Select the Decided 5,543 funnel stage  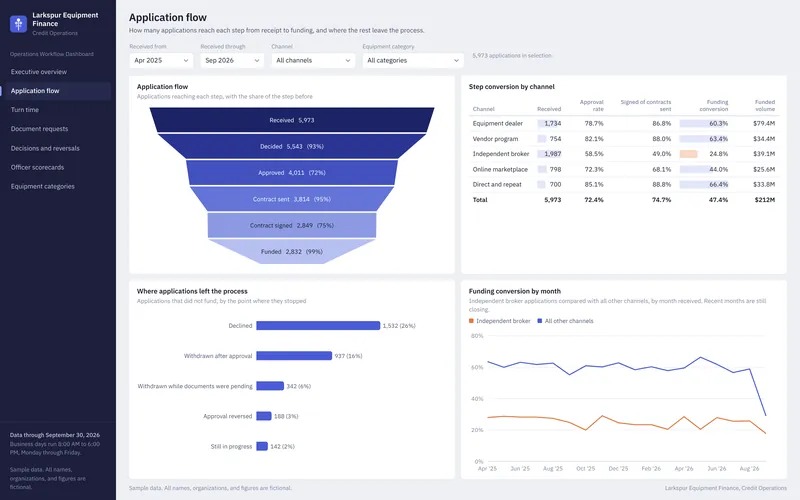(292, 146)
